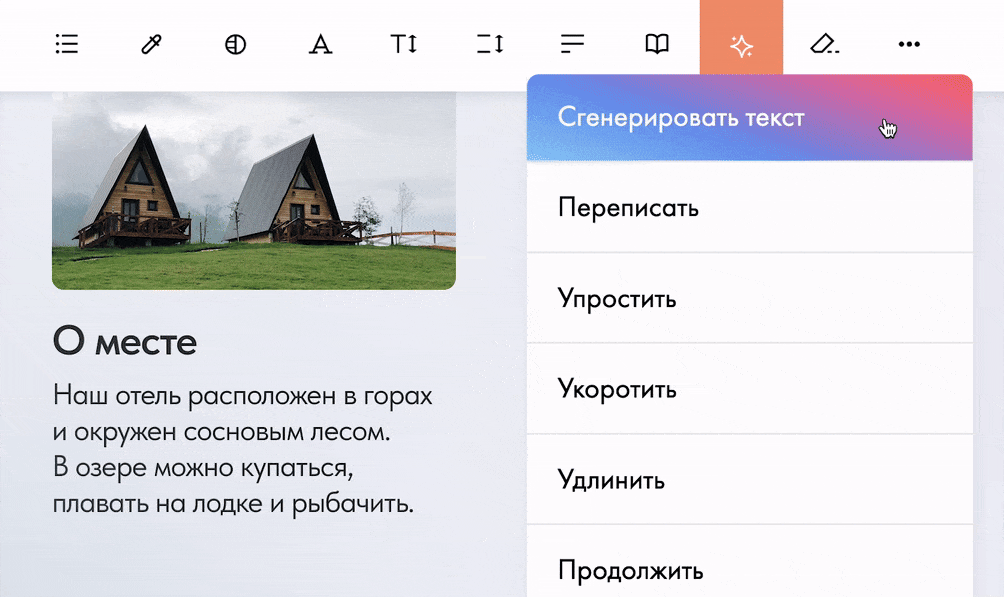Image resolution: width=1004 pixels, height=597 pixels.
Task: Click the line и окружен сосновым лесом
Action: click(222, 432)
